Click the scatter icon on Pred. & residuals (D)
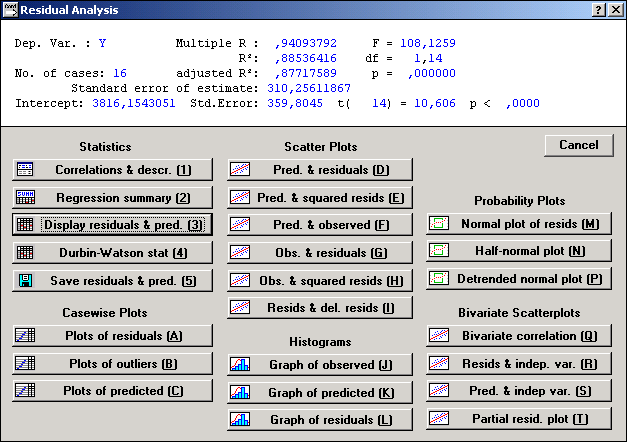Screen dimensions: 627x442 coord(240,170)
